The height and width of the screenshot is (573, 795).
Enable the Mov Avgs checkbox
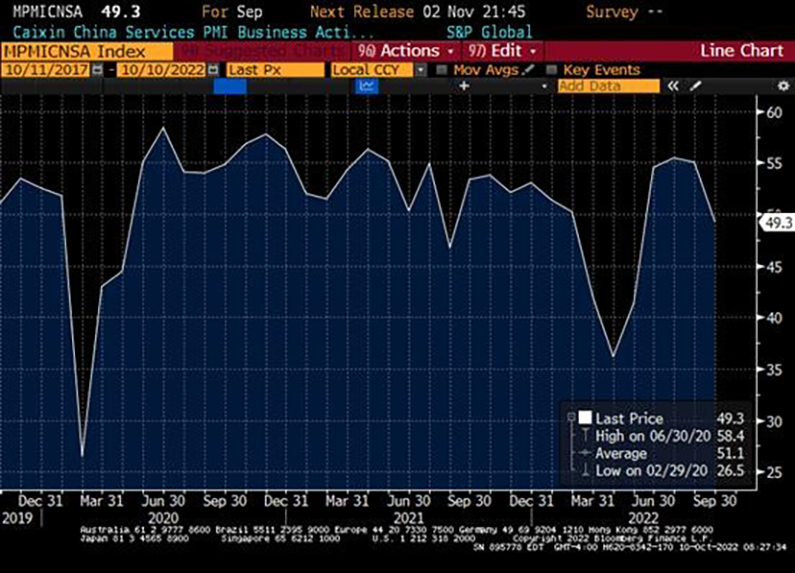tap(442, 69)
